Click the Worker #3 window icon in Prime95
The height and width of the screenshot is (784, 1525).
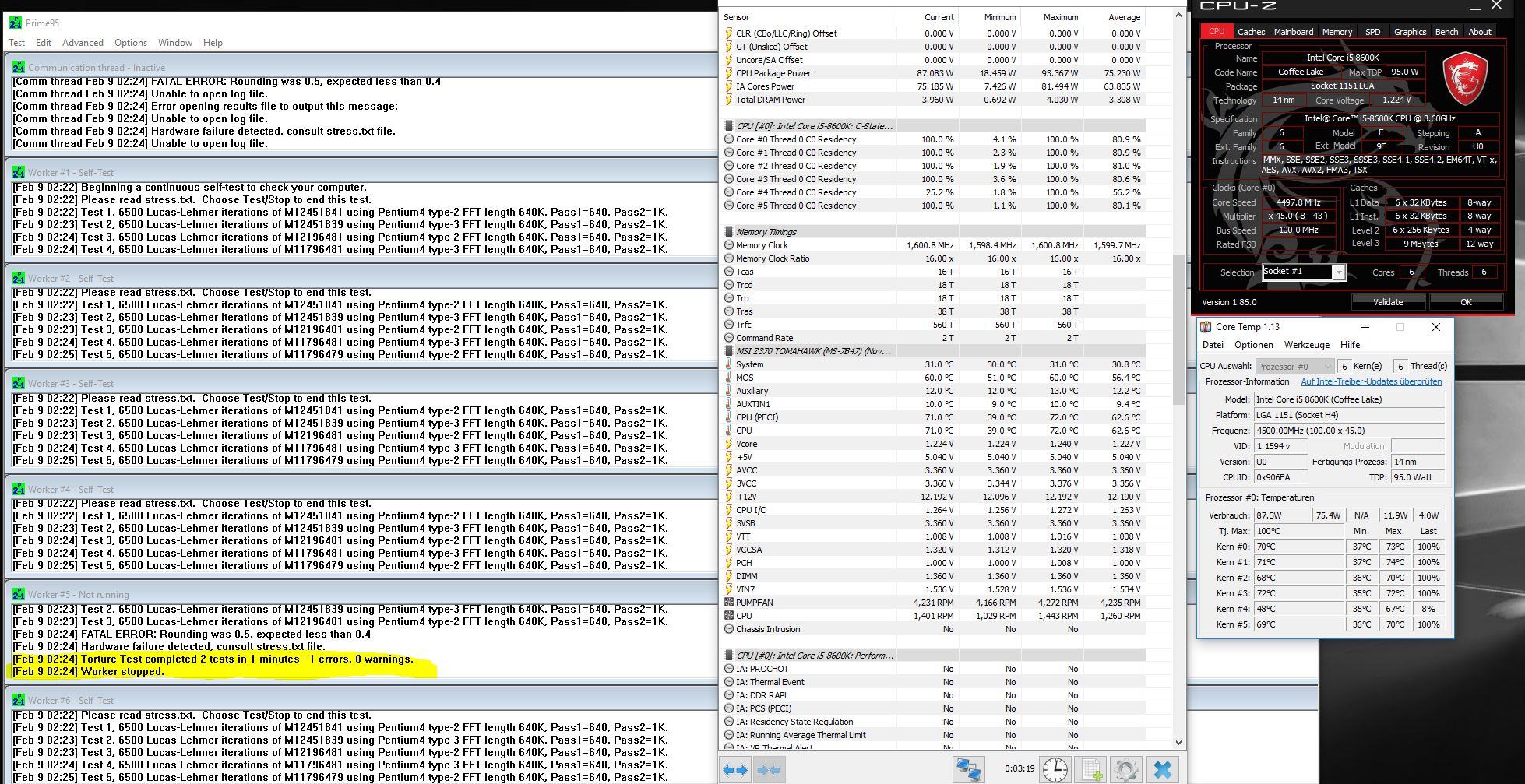19,383
